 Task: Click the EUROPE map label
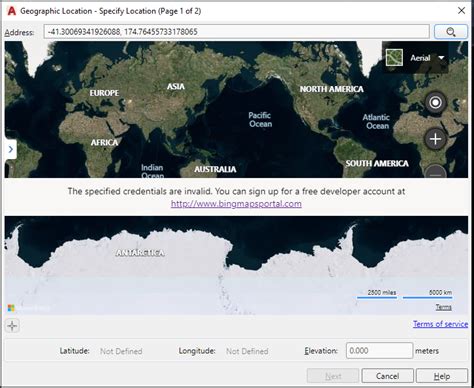tap(104, 93)
